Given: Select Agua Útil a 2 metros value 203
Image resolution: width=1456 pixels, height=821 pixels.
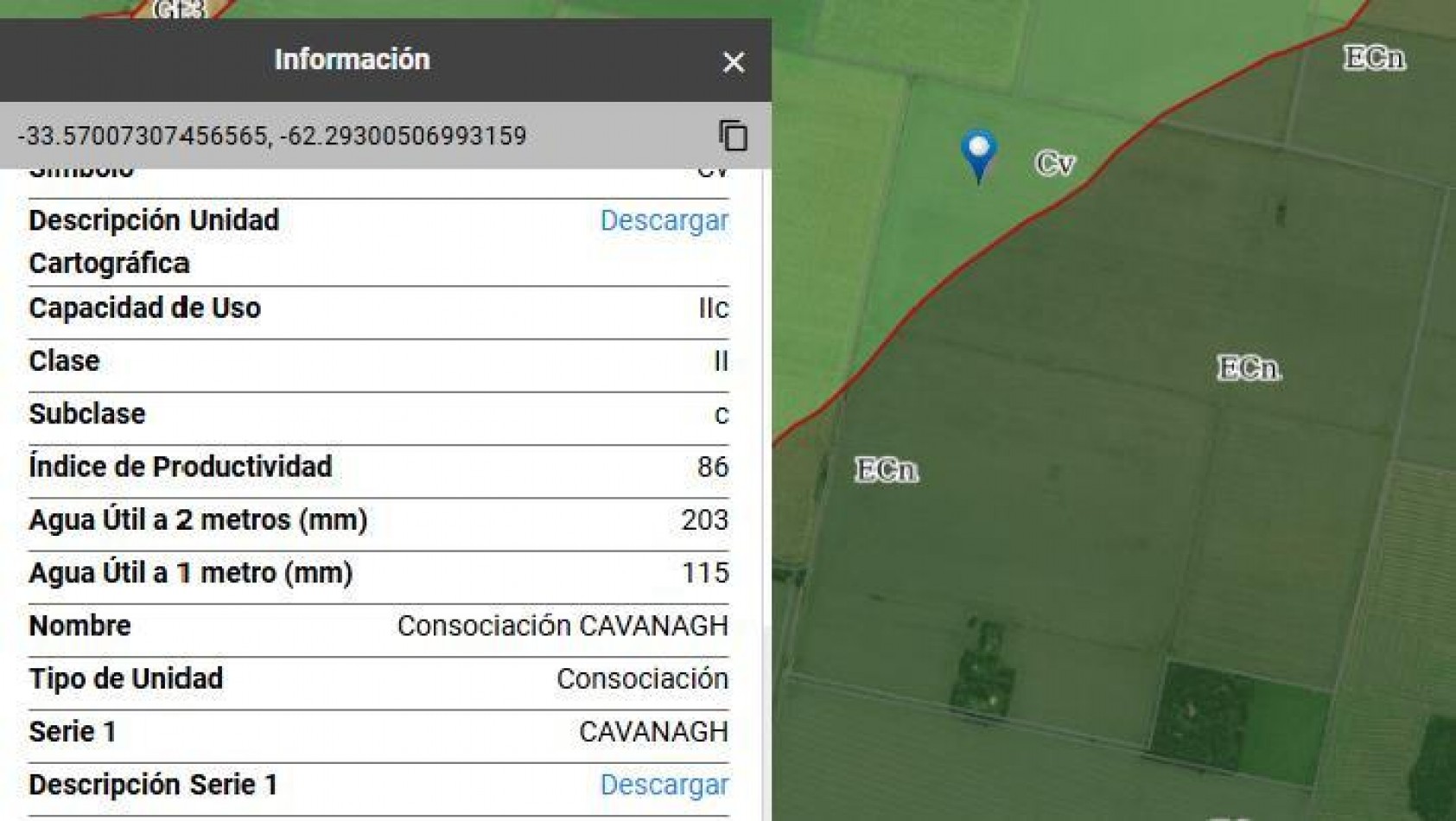Looking at the screenshot, I should 705,520.
